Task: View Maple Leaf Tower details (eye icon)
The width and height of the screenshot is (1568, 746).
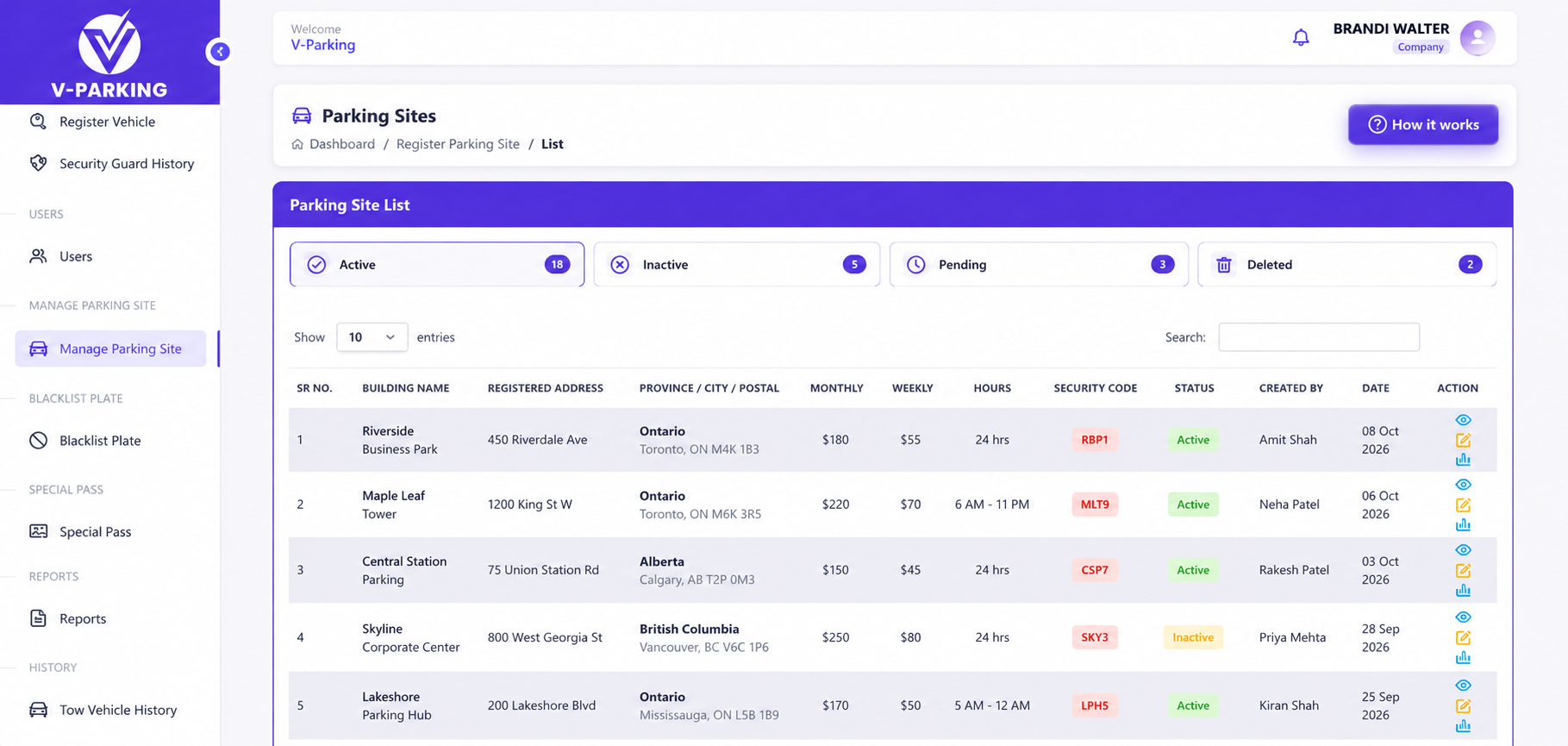Action: coord(1463,485)
